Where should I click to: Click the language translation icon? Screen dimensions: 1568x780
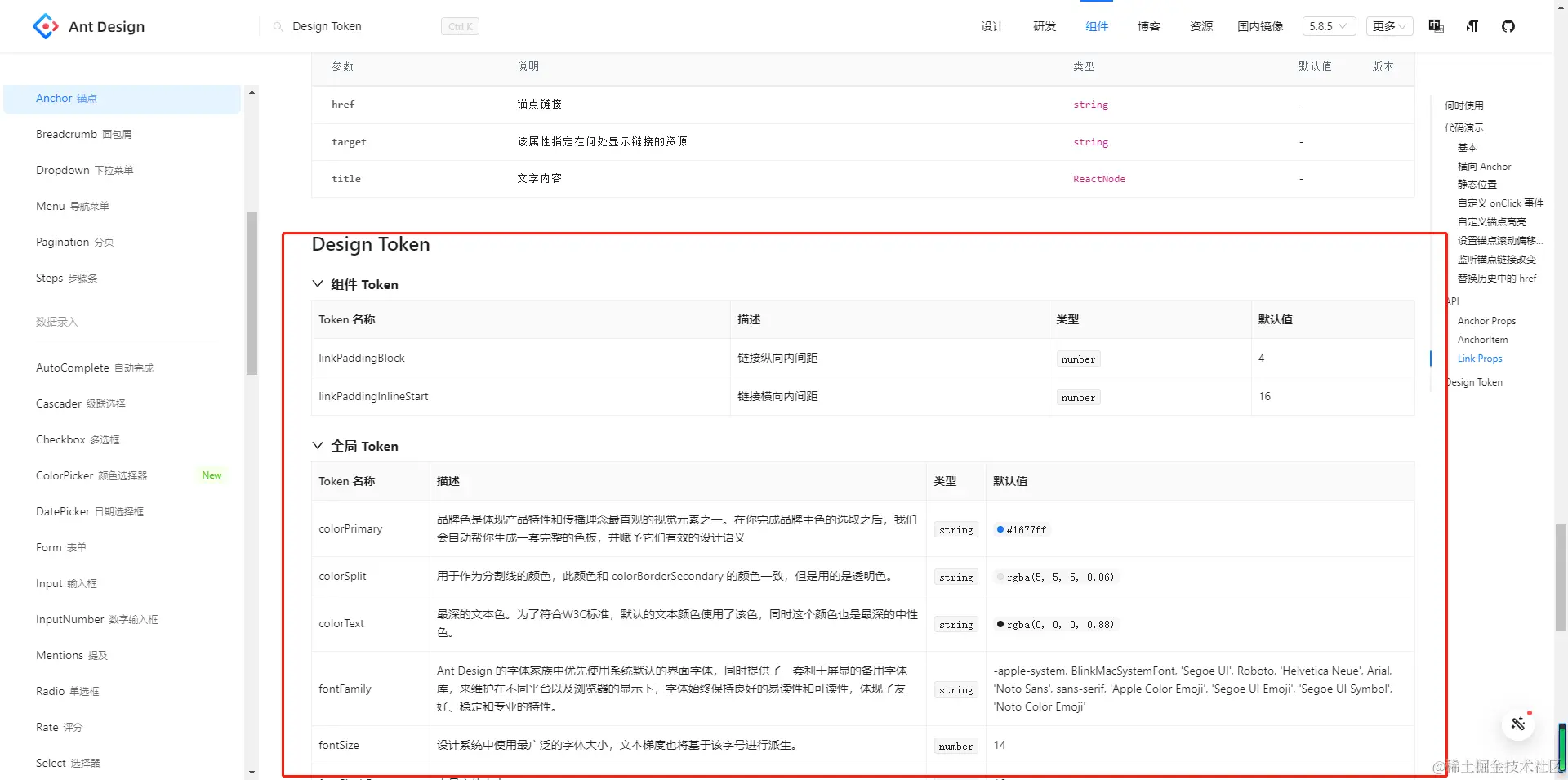click(1436, 26)
